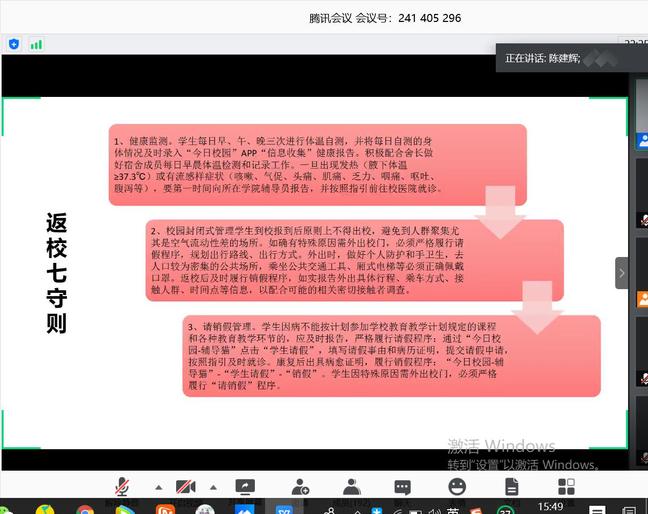Open video options arrow beside camera
Screen dimensions: 648x514
218,487
